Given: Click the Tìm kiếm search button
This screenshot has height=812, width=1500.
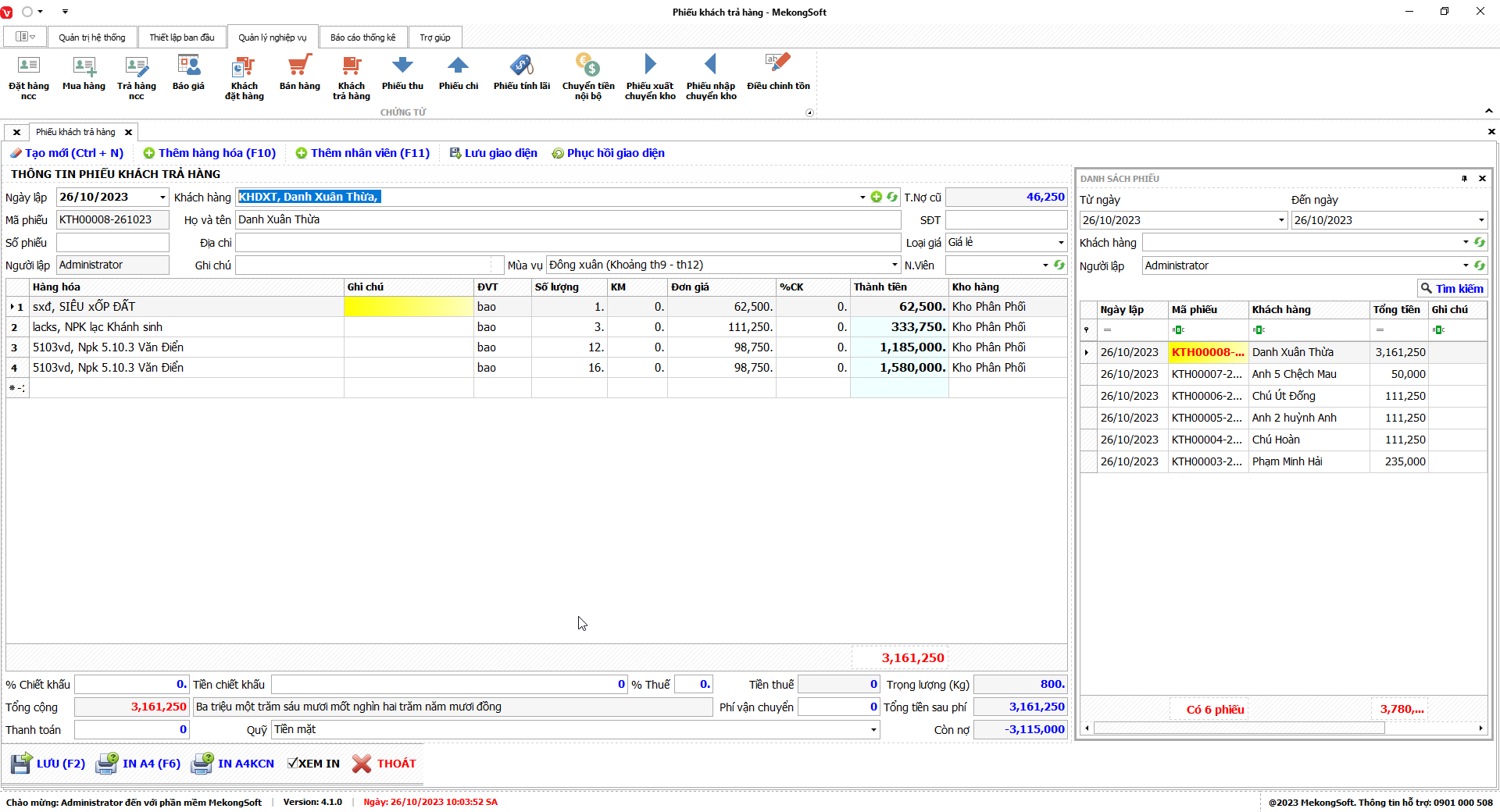Looking at the screenshot, I should click(1452, 289).
